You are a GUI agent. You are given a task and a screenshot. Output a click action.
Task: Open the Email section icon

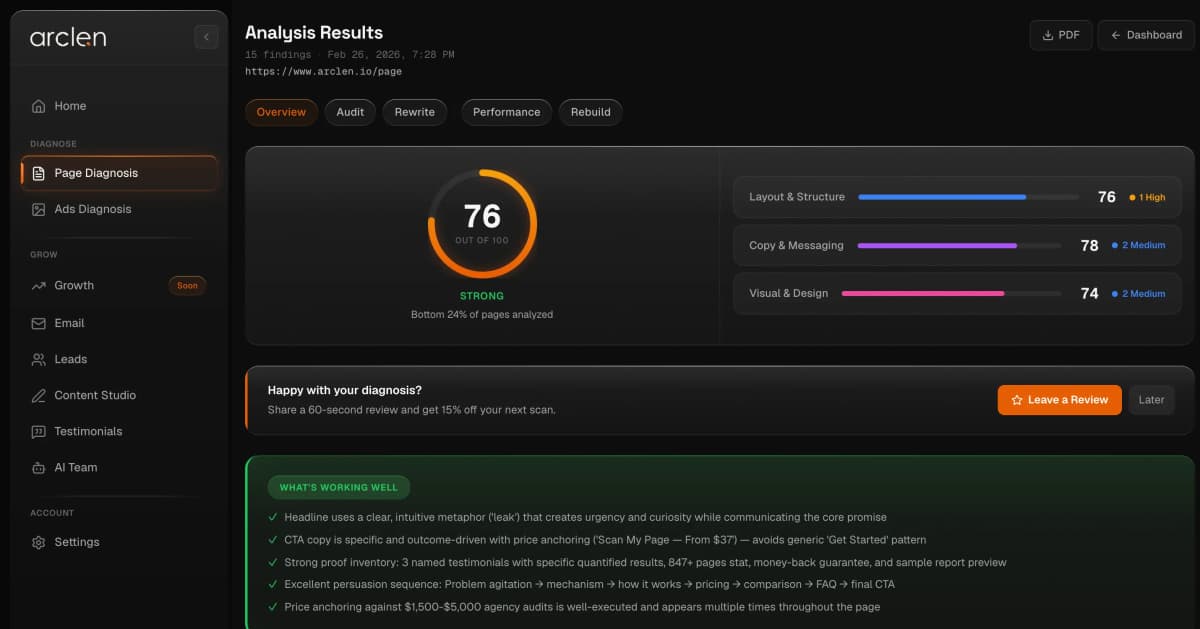[40, 322]
